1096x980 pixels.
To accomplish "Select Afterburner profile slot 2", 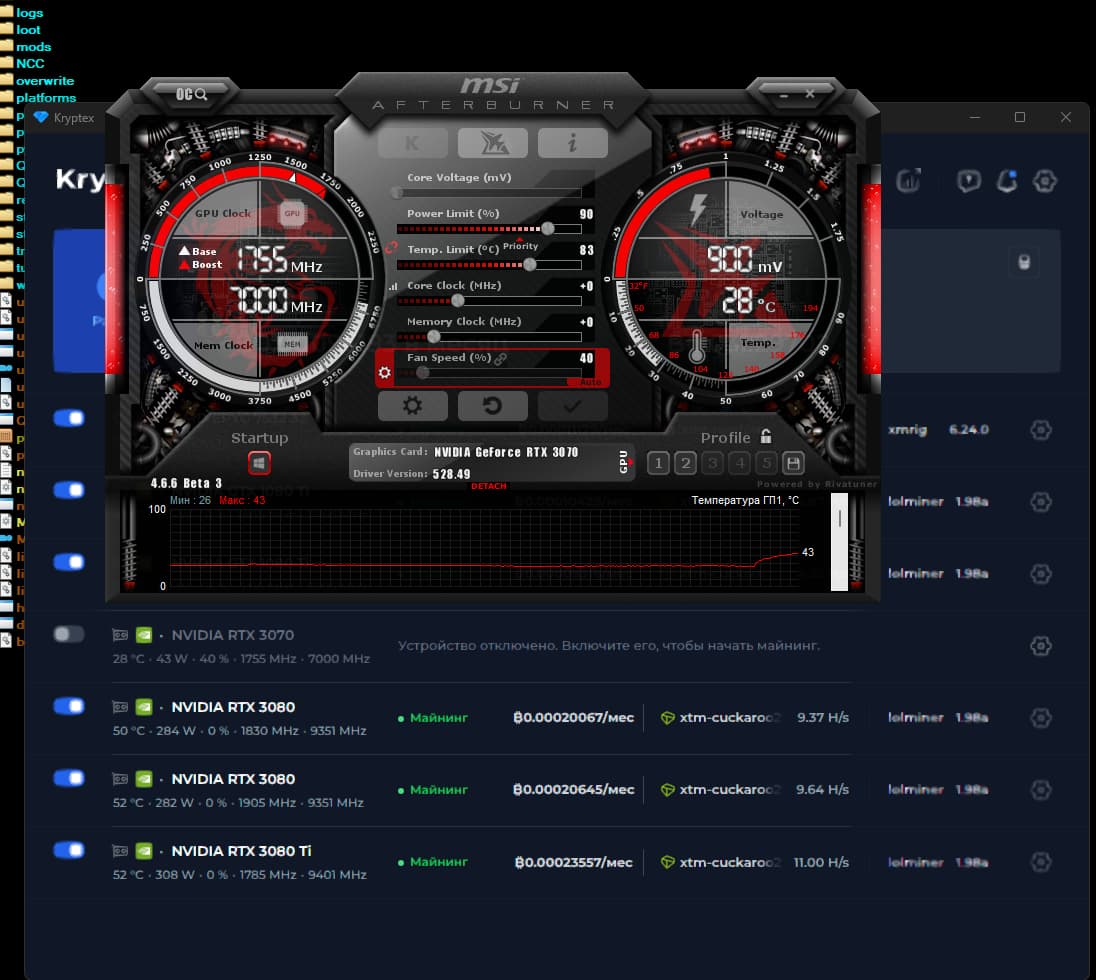I will click(x=685, y=463).
